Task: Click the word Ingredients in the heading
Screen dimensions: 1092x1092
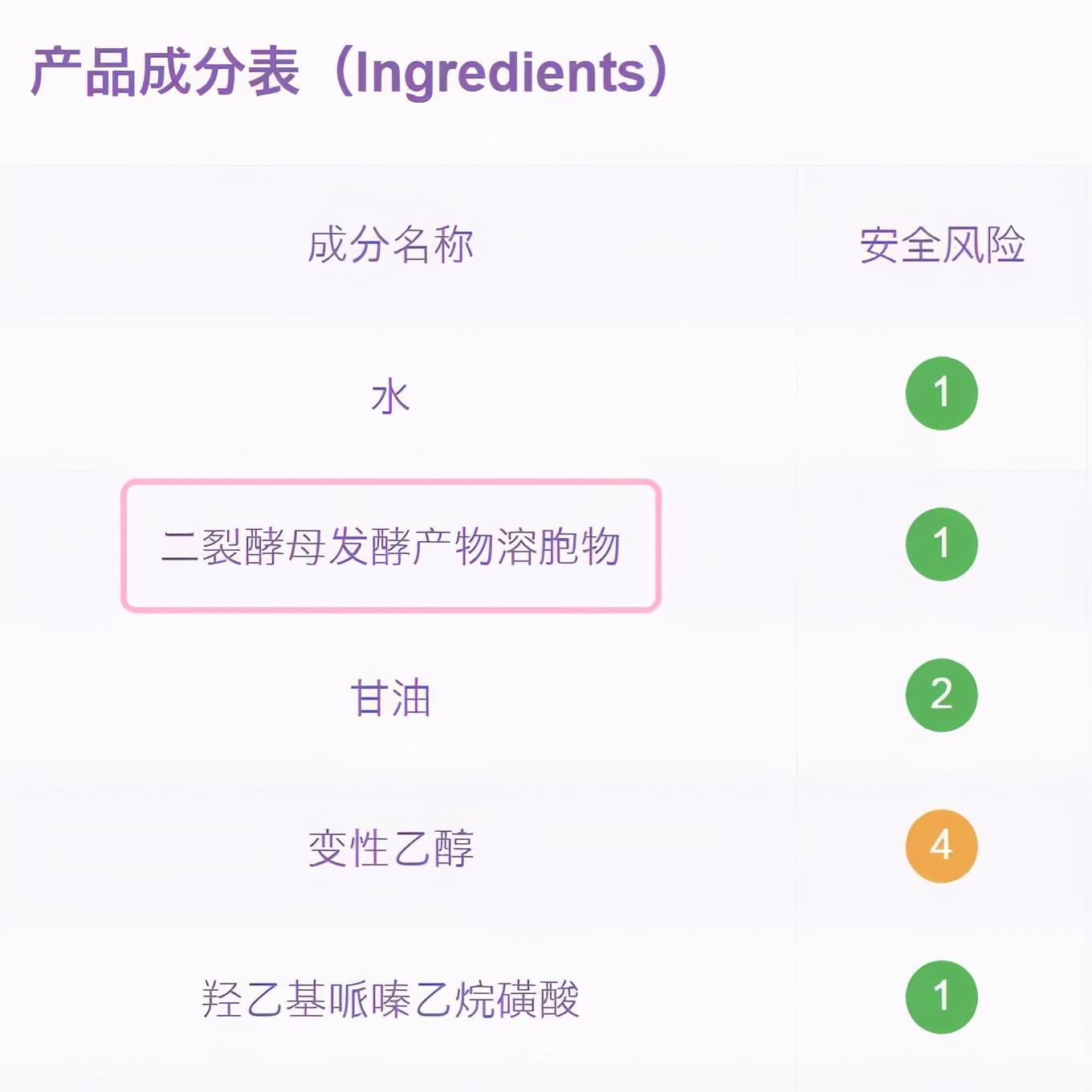Action: coord(499,72)
